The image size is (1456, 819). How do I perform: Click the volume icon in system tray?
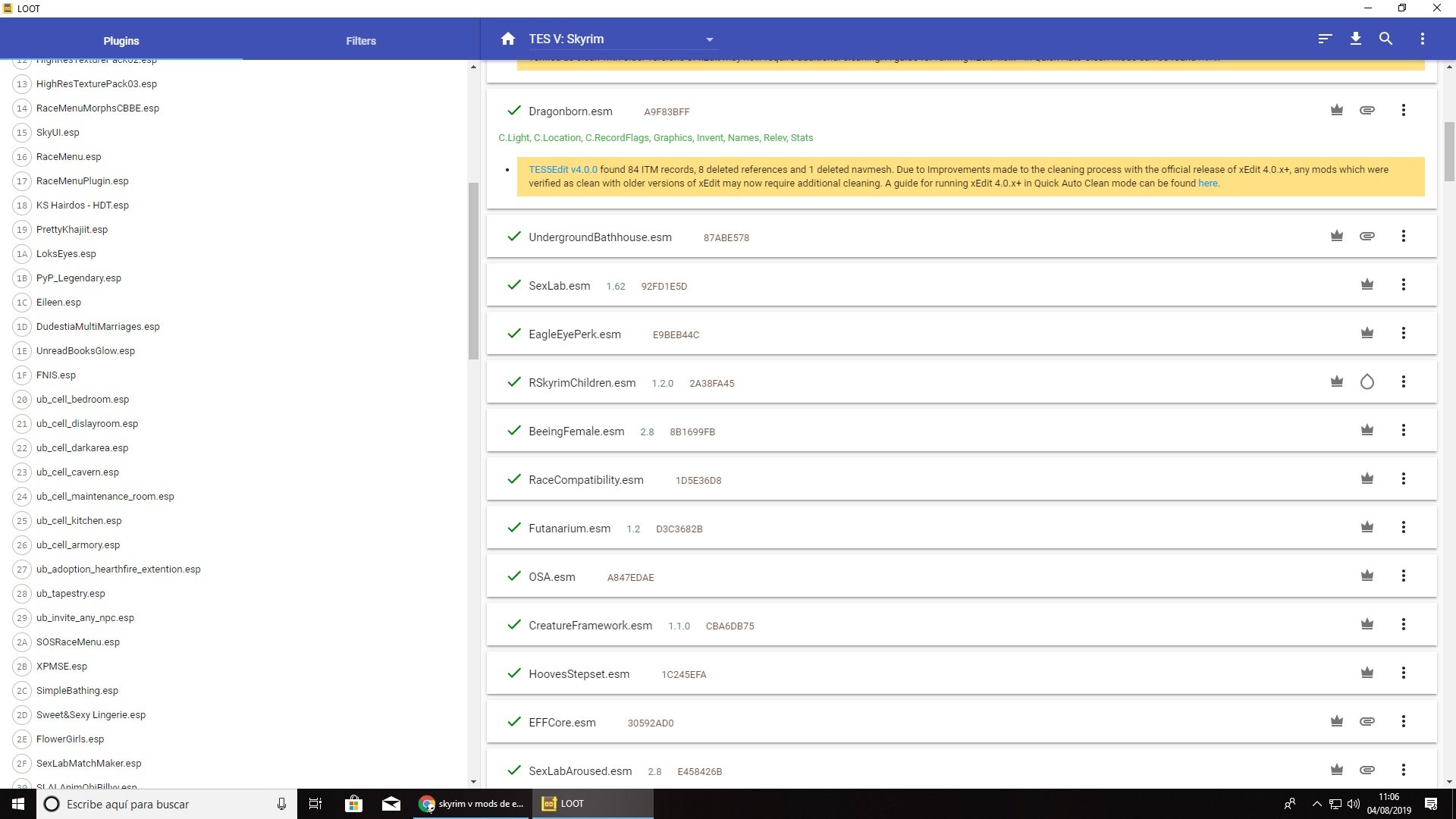1354,804
